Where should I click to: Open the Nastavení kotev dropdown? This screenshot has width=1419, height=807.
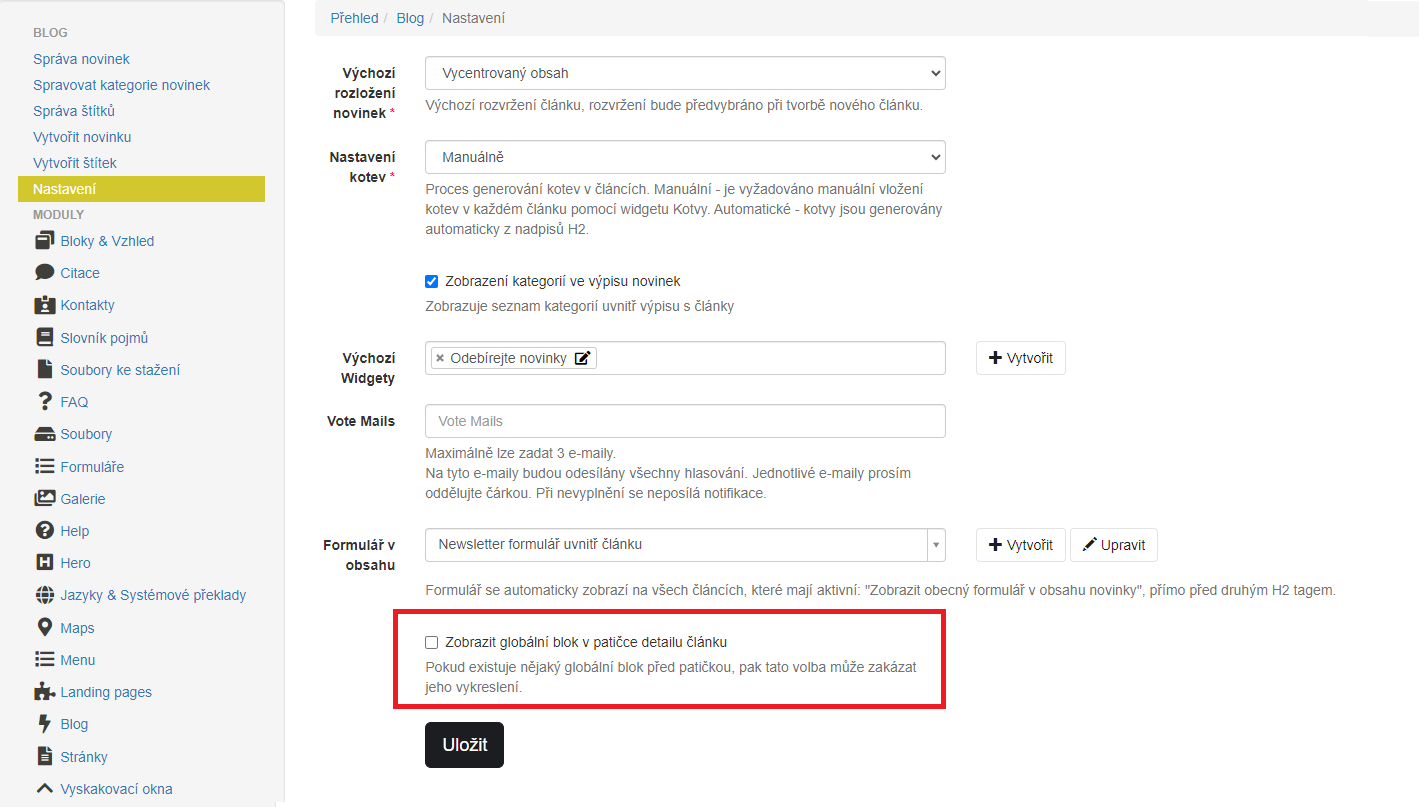tap(685, 157)
